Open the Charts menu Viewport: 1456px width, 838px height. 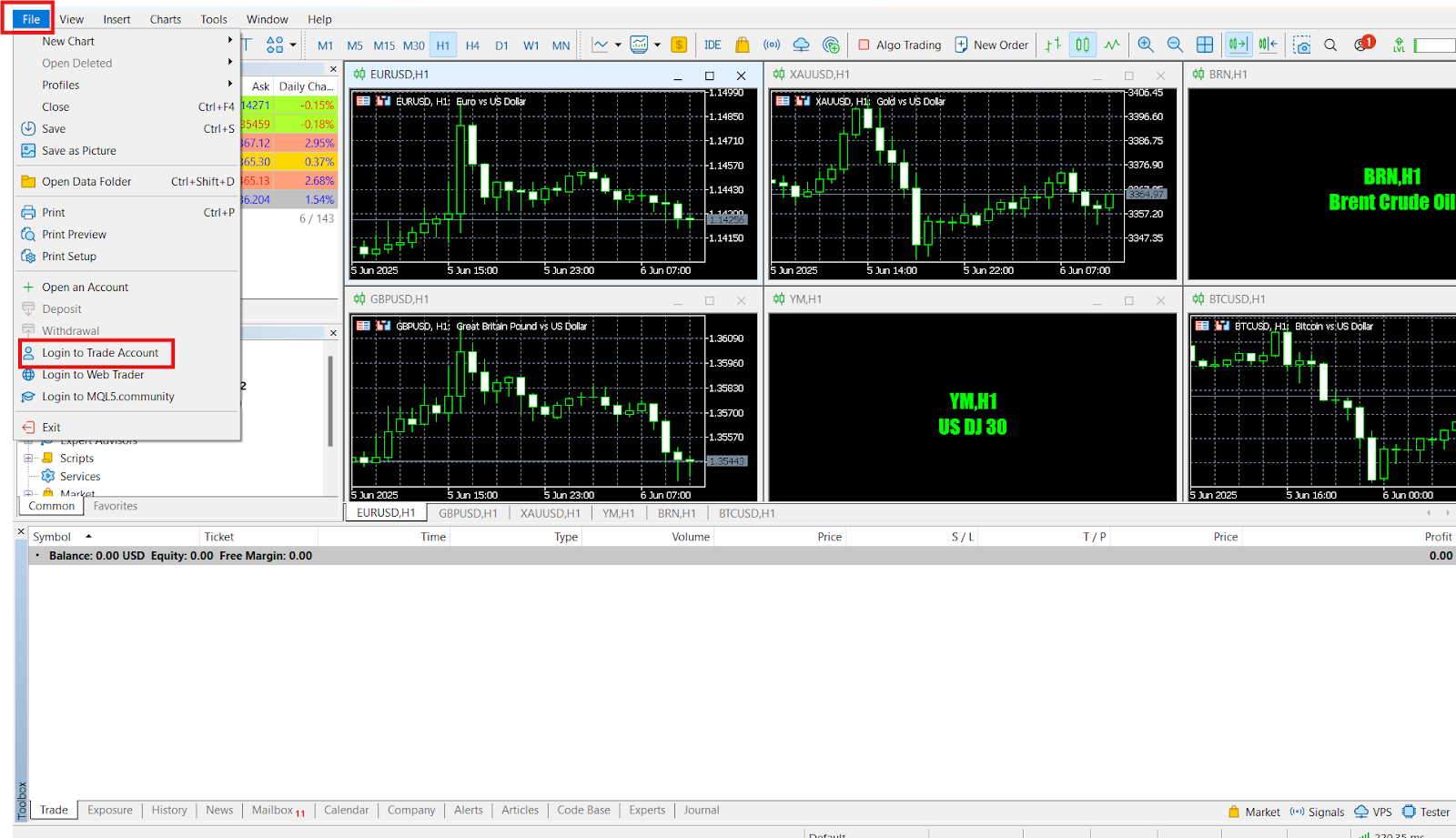166,19
